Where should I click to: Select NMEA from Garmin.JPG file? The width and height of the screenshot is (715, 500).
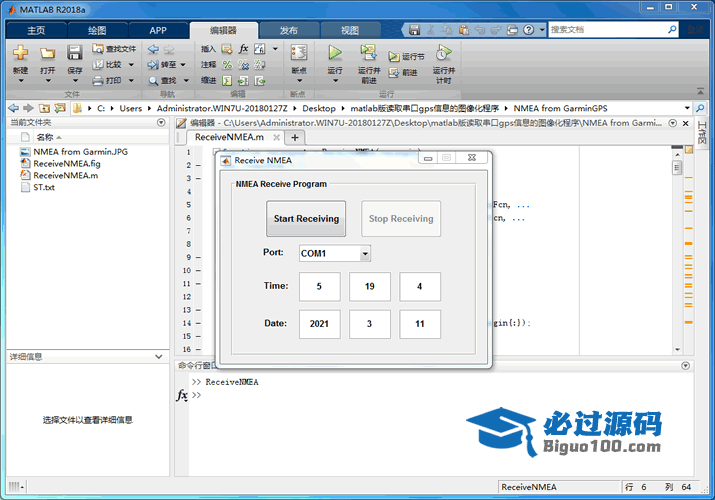click(x=81, y=152)
